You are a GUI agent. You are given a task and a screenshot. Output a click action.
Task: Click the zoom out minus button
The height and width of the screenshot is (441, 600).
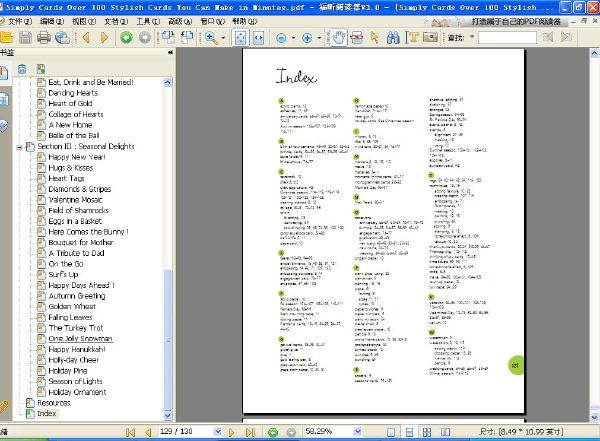pos(281,38)
